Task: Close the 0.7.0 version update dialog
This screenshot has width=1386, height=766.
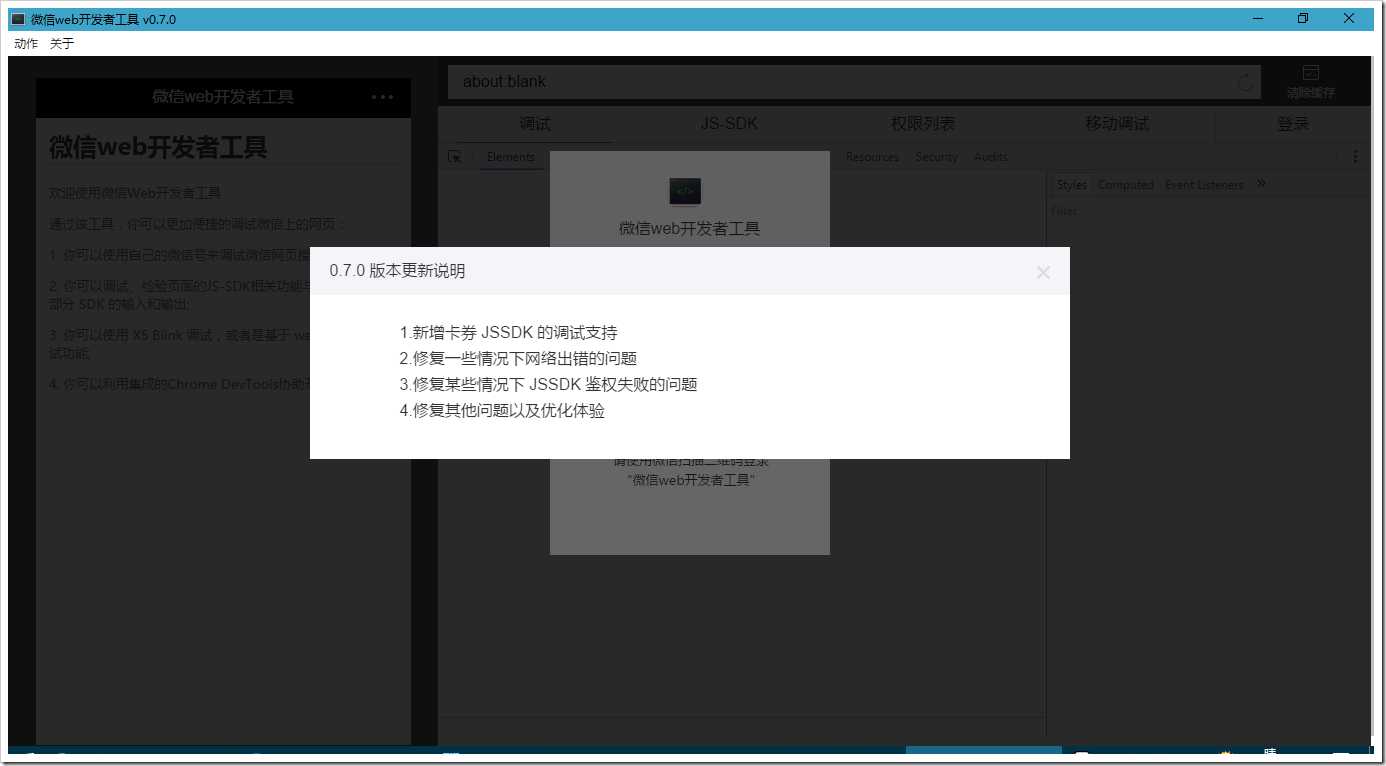Action: (x=1043, y=272)
